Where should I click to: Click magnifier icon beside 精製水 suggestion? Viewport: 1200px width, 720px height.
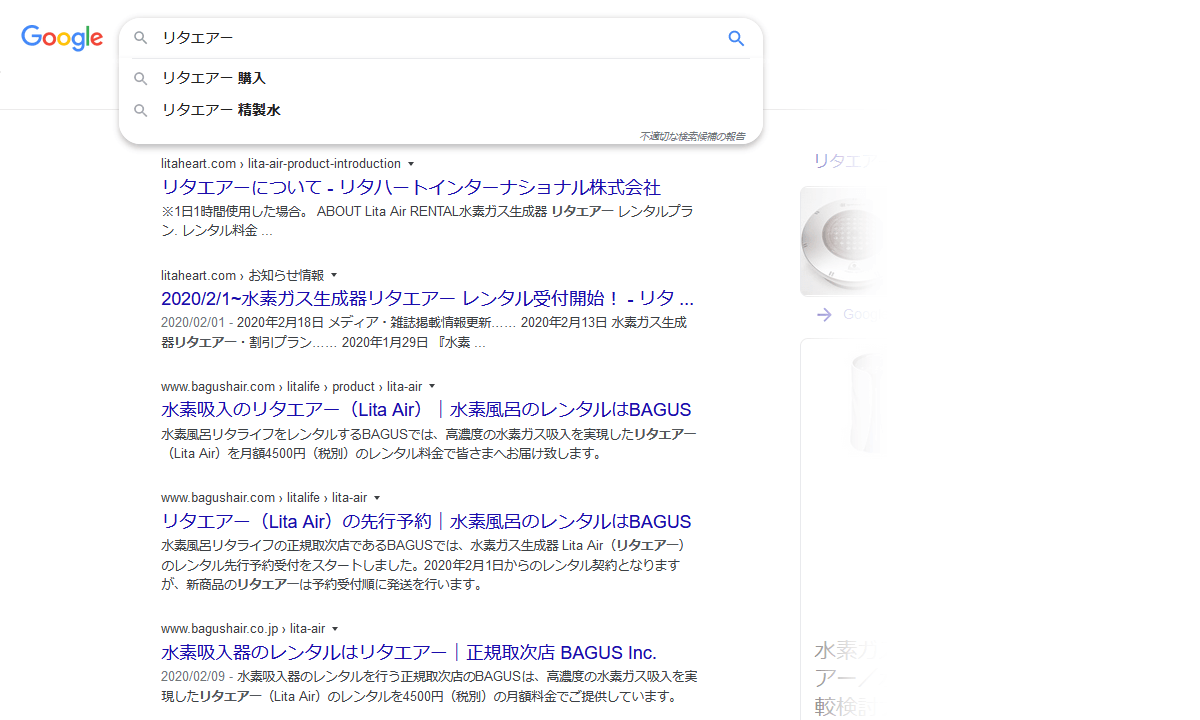[141, 110]
